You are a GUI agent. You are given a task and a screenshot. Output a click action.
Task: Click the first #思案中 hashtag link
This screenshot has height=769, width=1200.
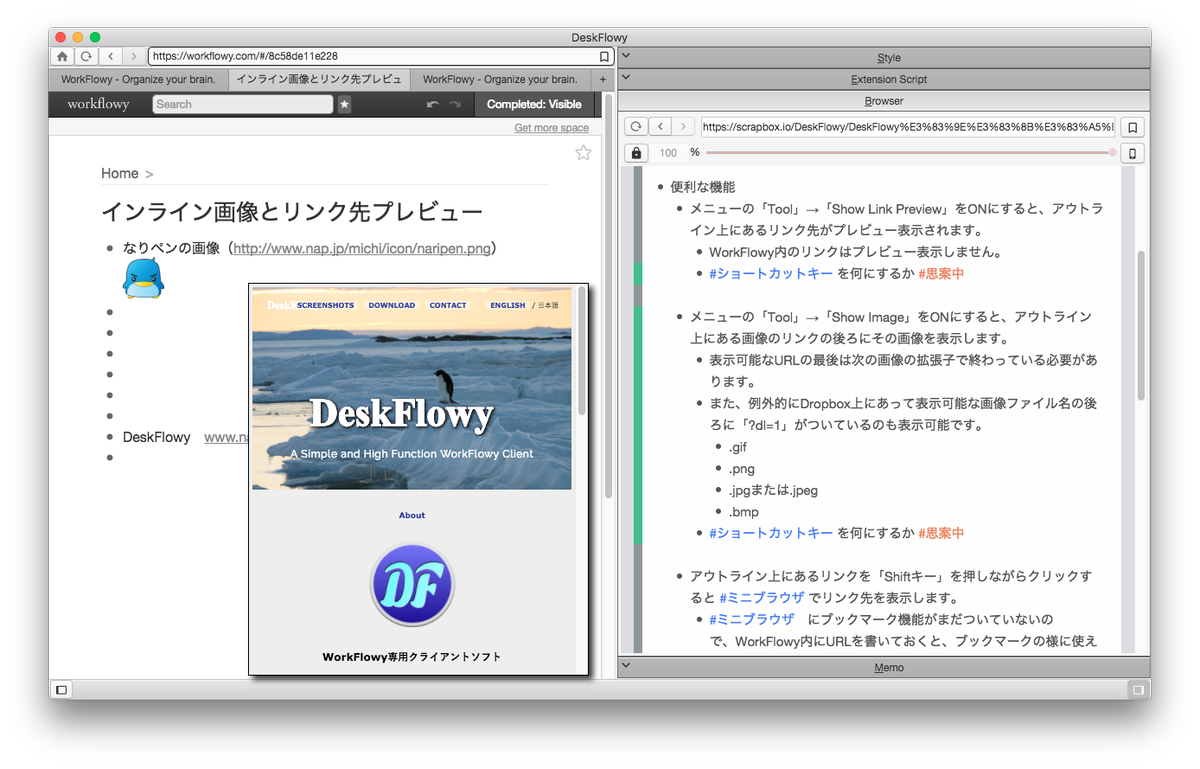tap(941, 273)
